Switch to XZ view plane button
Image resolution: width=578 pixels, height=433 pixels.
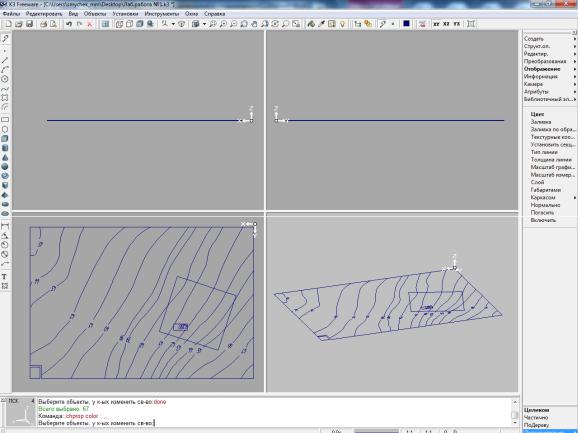[x=446, y=24]
